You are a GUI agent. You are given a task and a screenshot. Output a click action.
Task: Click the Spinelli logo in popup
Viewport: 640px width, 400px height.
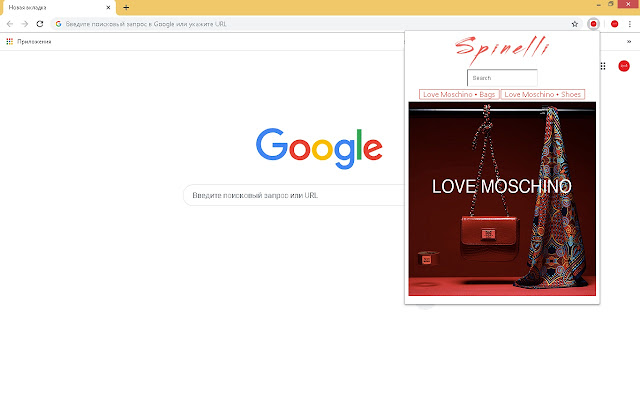coord(502,50)
